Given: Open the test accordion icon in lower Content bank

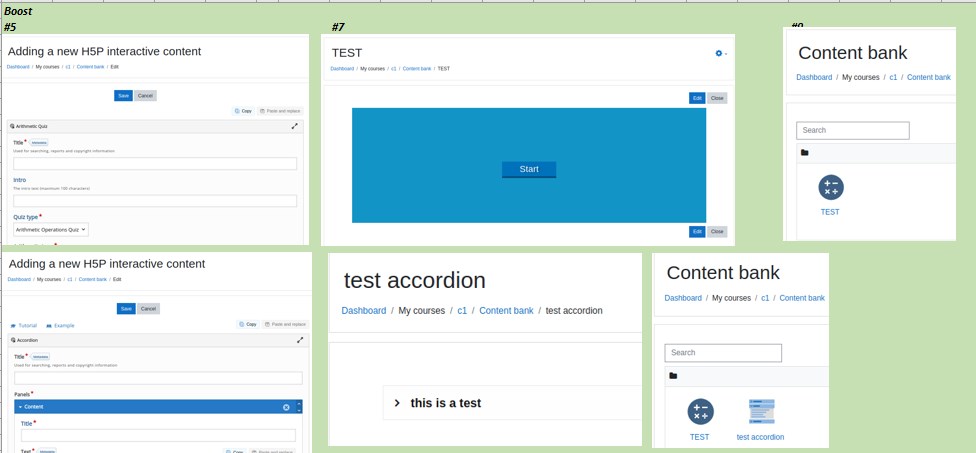Looking at the screenshot, I should [x=761, y=411].
